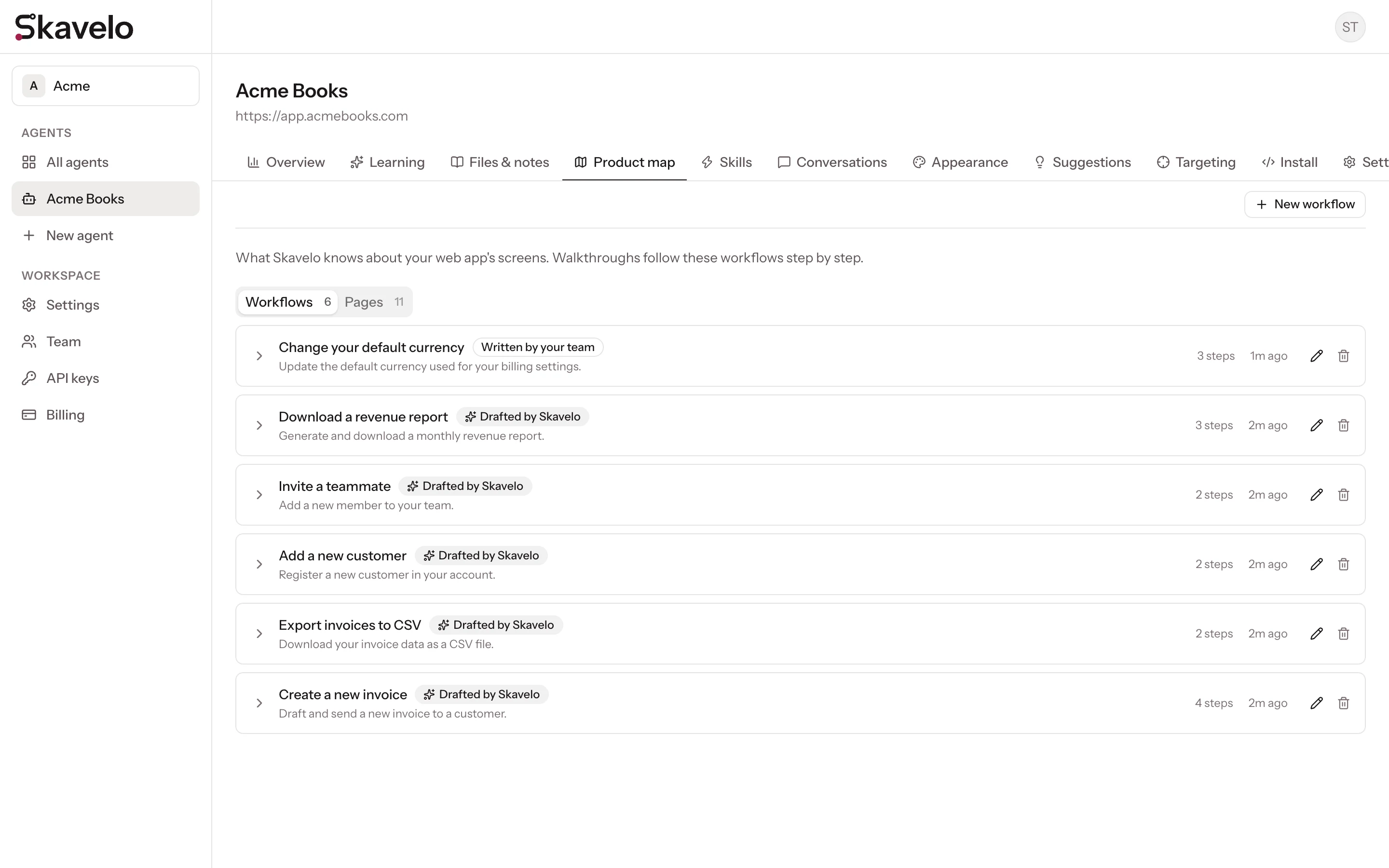Open the Skills tab

(x=727, y=163)
